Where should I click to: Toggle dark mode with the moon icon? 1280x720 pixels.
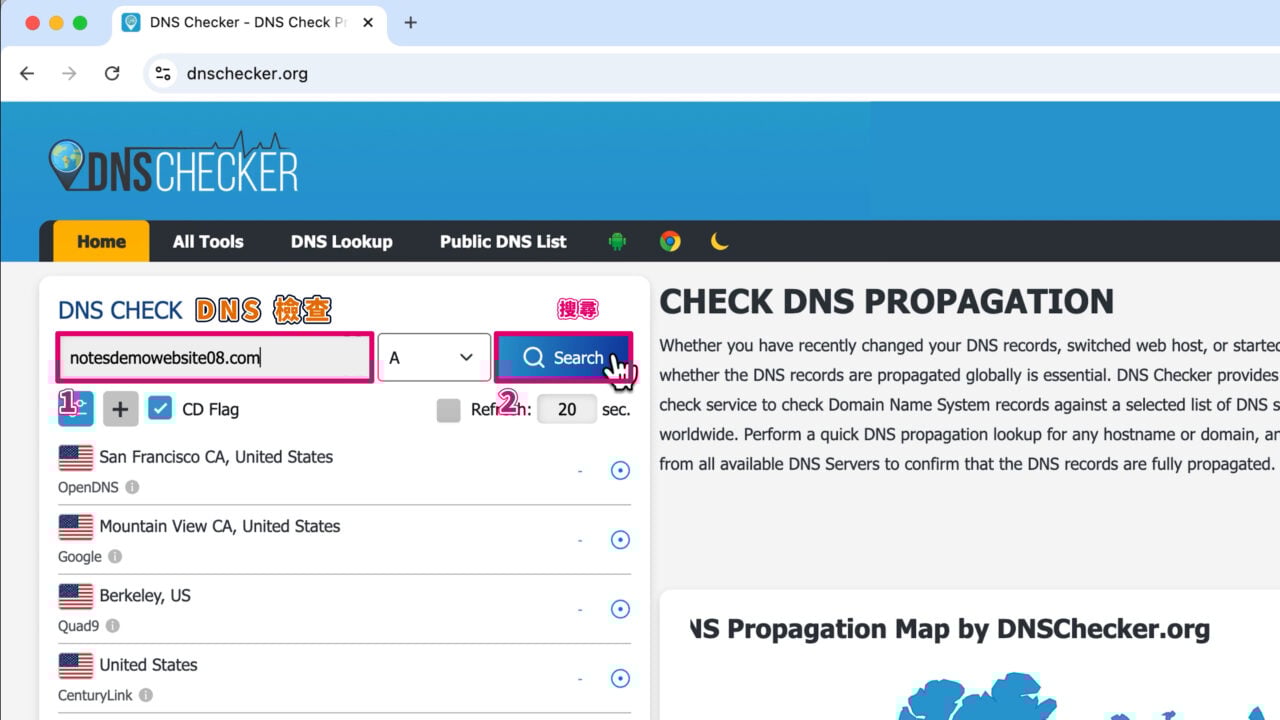point(720,241)
